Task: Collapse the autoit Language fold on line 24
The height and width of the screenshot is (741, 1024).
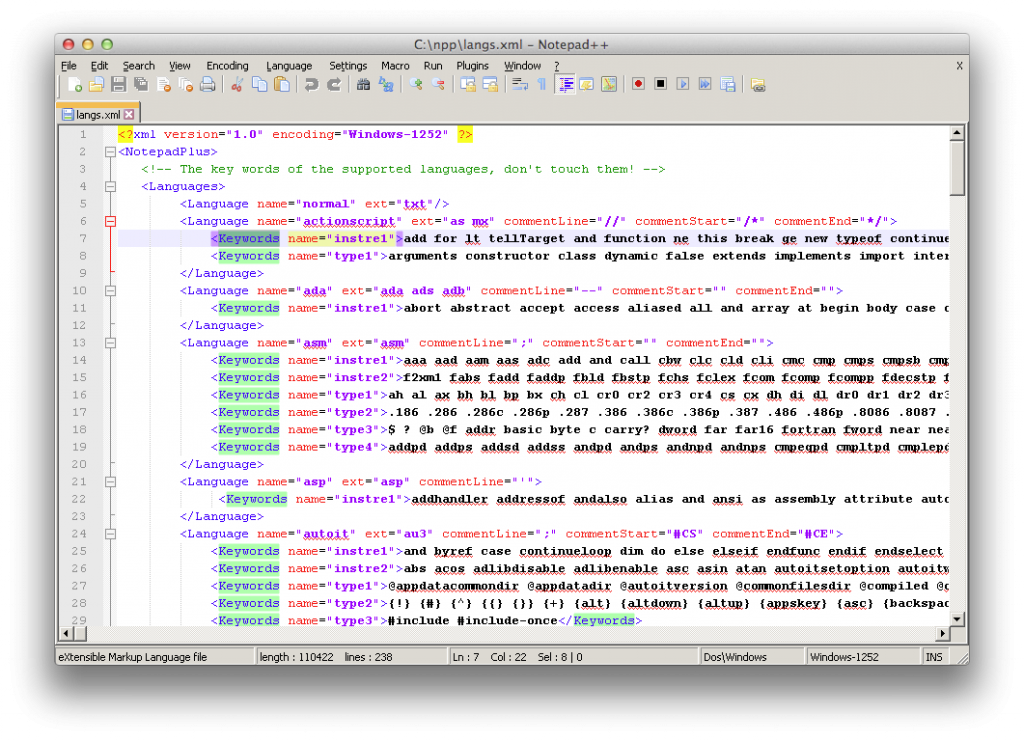Action: pos(110,534)
